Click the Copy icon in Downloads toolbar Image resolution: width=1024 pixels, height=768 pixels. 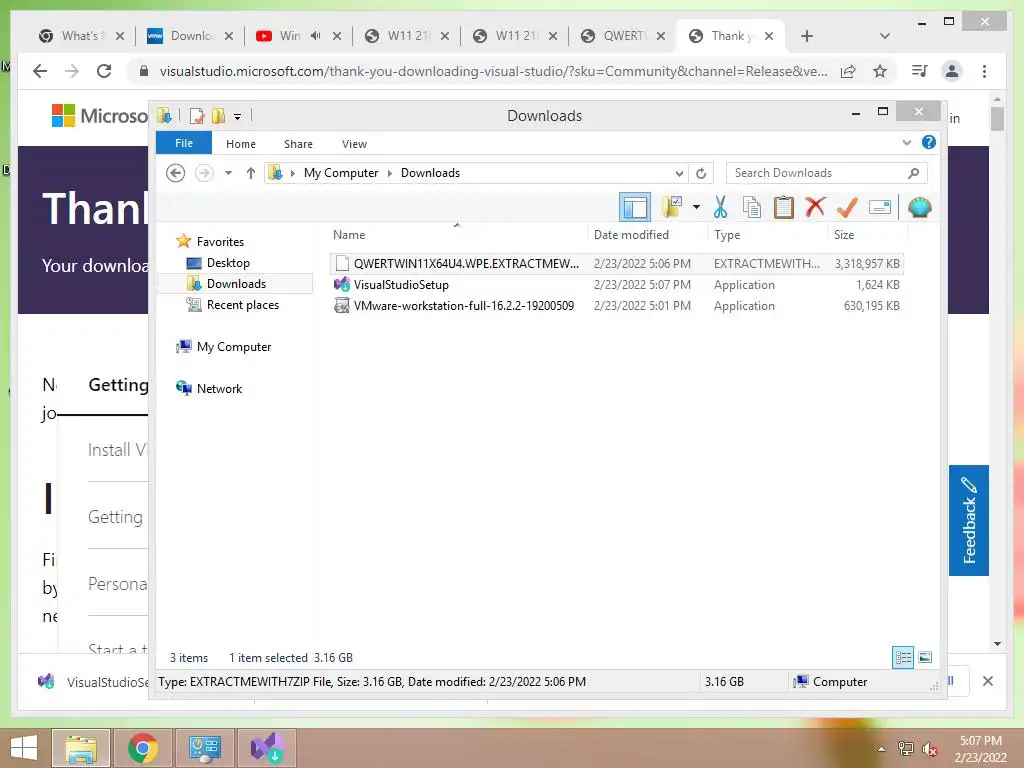[752, 208]
